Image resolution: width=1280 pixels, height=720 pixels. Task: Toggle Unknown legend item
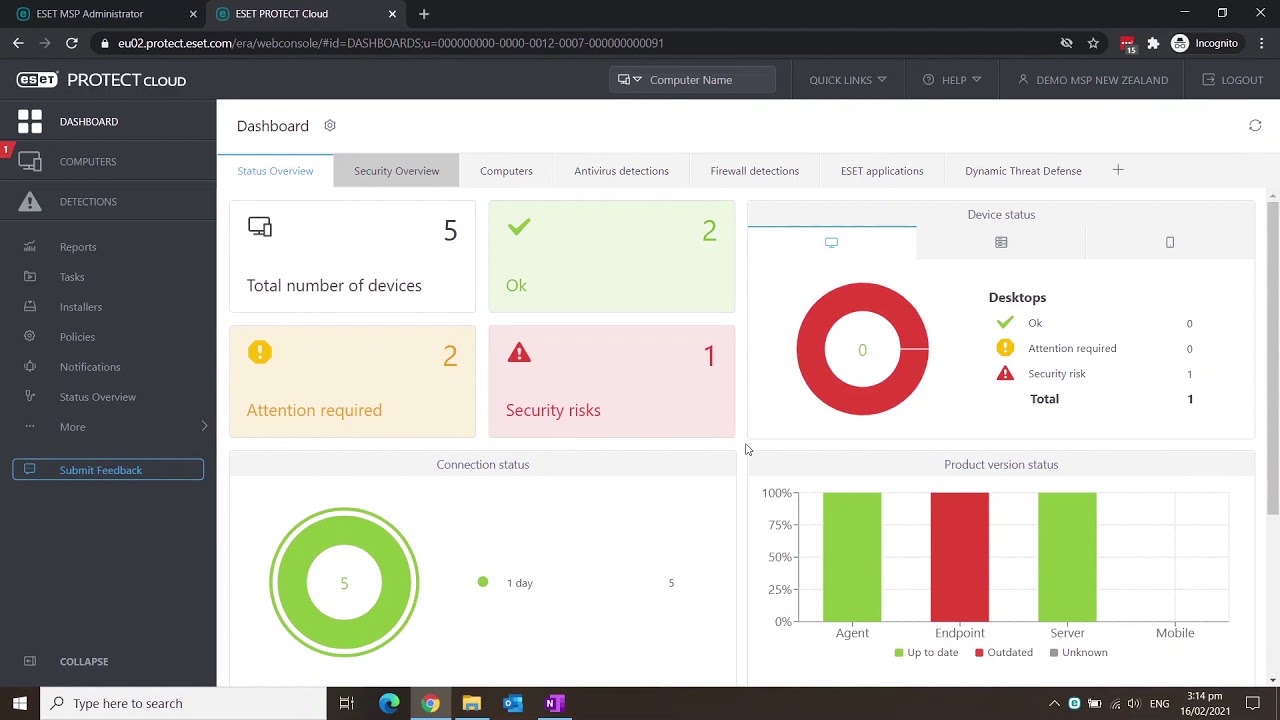coord(1078,653)
